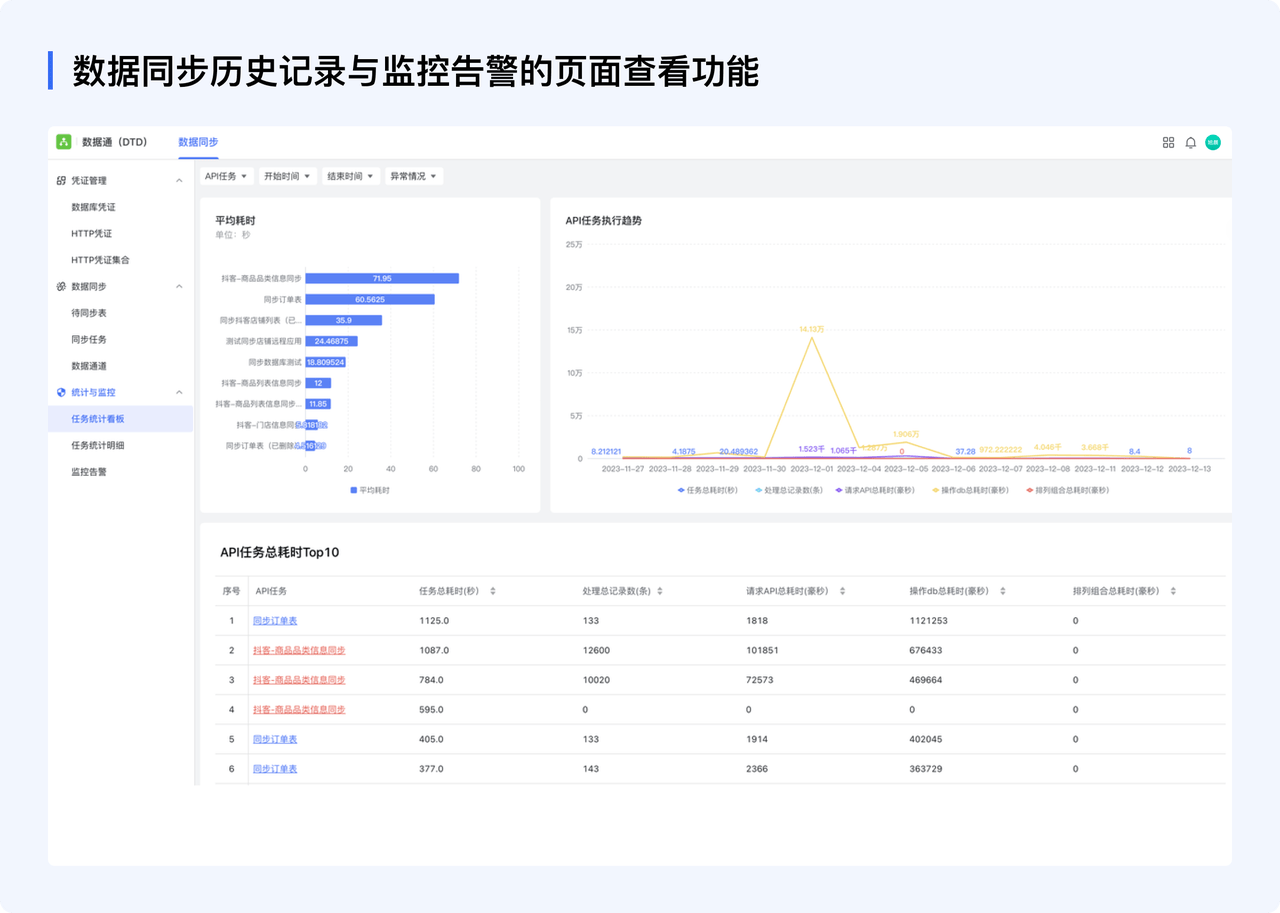Toggle 任务总耗时(秒) legend series

[x=707, y=490]
